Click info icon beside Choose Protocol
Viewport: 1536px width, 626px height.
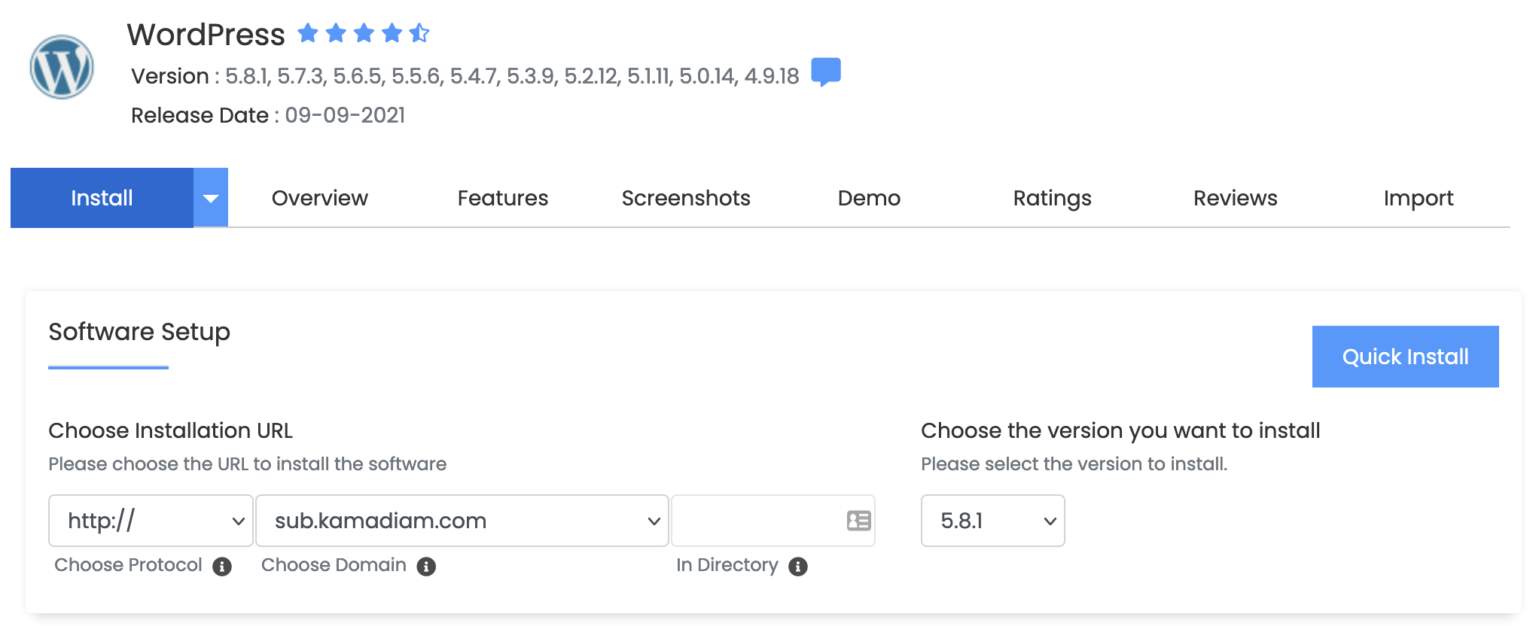tap(222, 566)
